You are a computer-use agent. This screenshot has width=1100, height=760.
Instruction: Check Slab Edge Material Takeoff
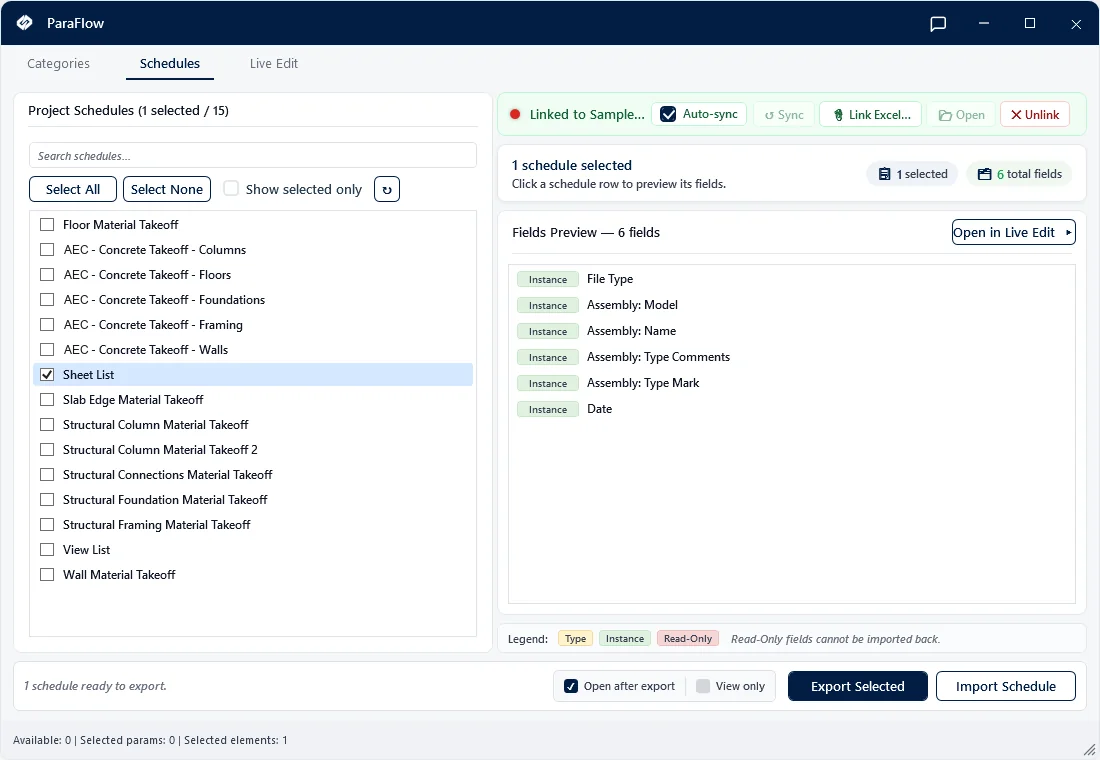click(47, 400)
